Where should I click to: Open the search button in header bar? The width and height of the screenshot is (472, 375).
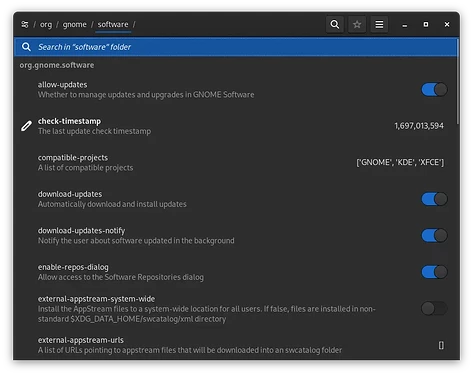coord(335,24)
